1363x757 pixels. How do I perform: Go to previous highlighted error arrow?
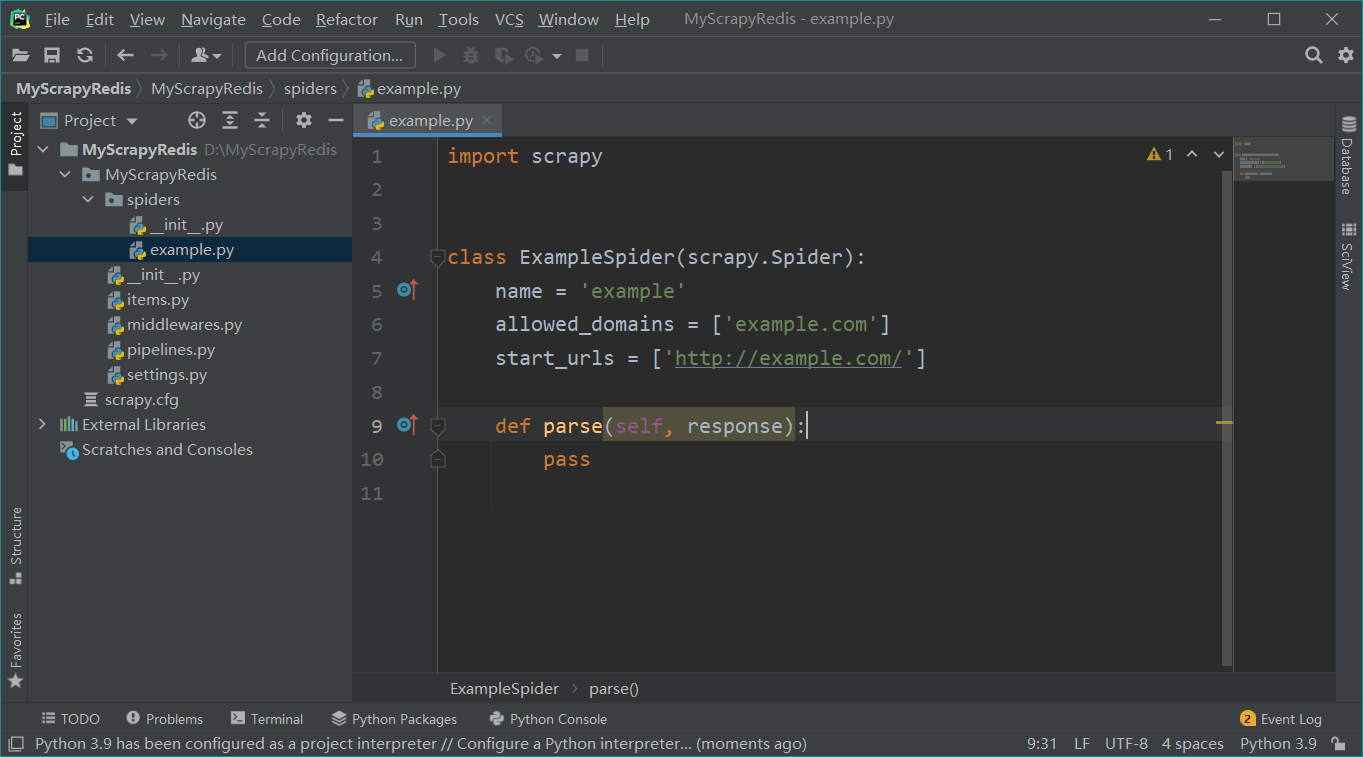pos(1192,154)
